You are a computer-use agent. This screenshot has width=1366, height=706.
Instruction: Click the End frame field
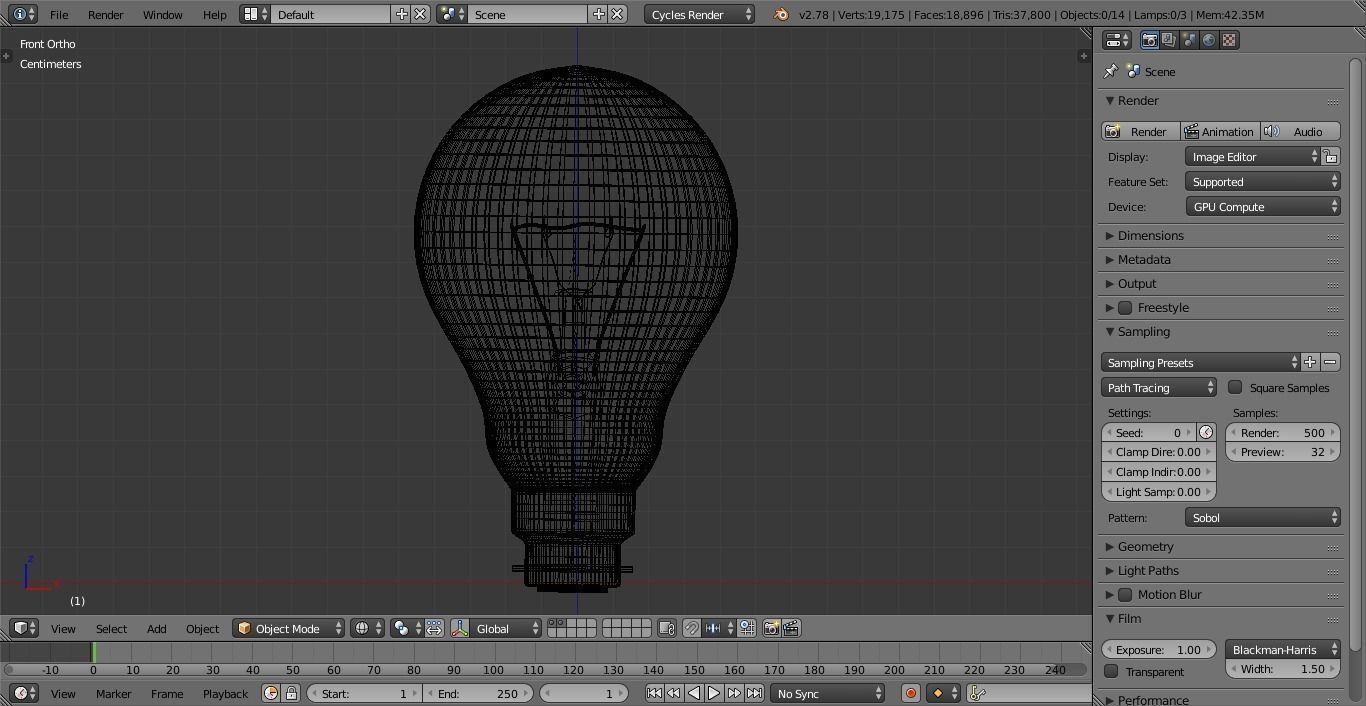point(477,693)
